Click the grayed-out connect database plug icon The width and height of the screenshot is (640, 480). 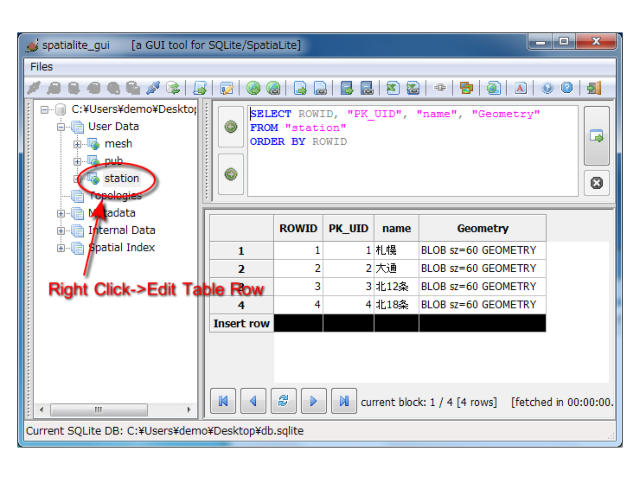point(34,88)
